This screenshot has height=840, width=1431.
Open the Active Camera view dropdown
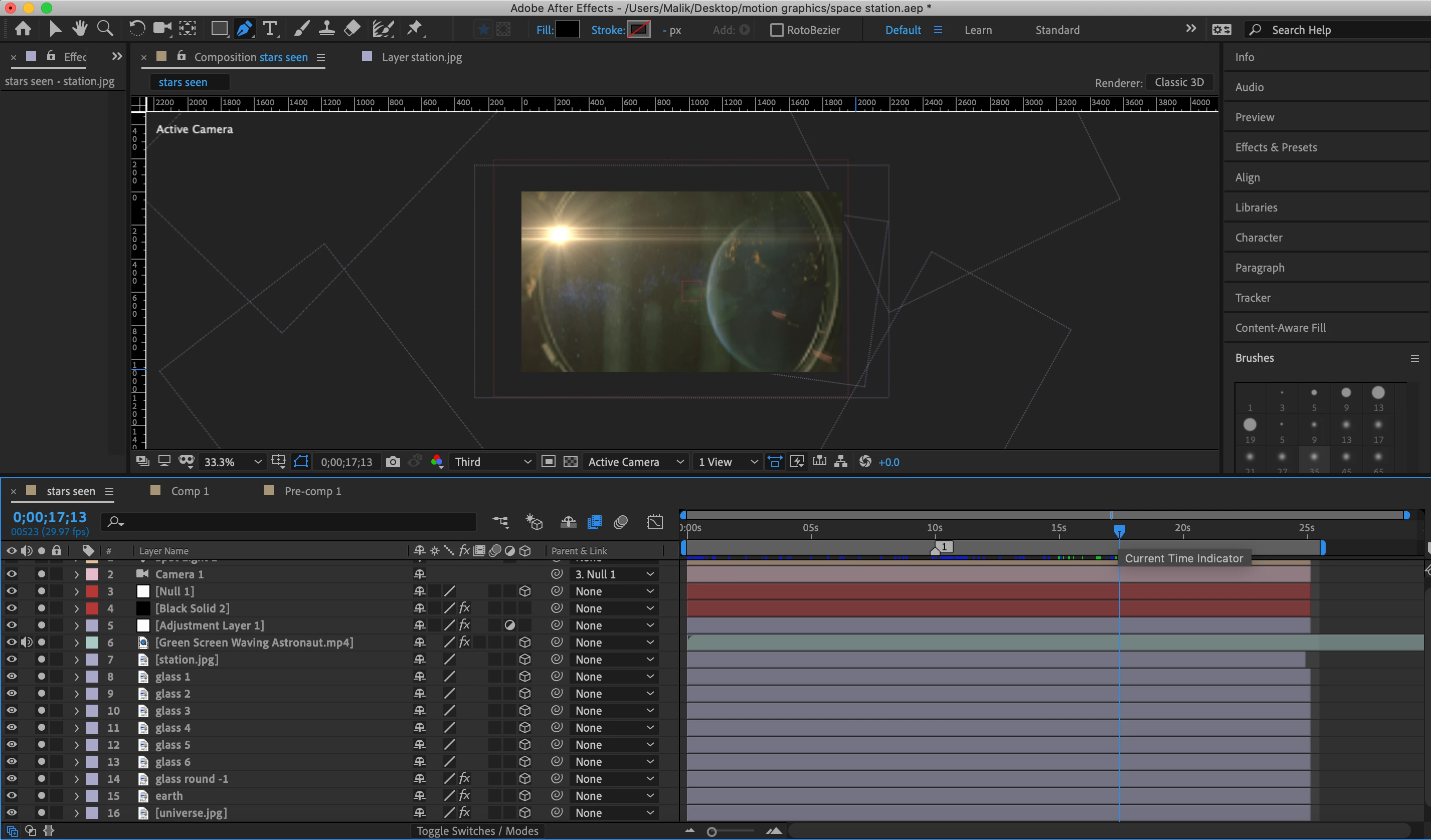635,462
